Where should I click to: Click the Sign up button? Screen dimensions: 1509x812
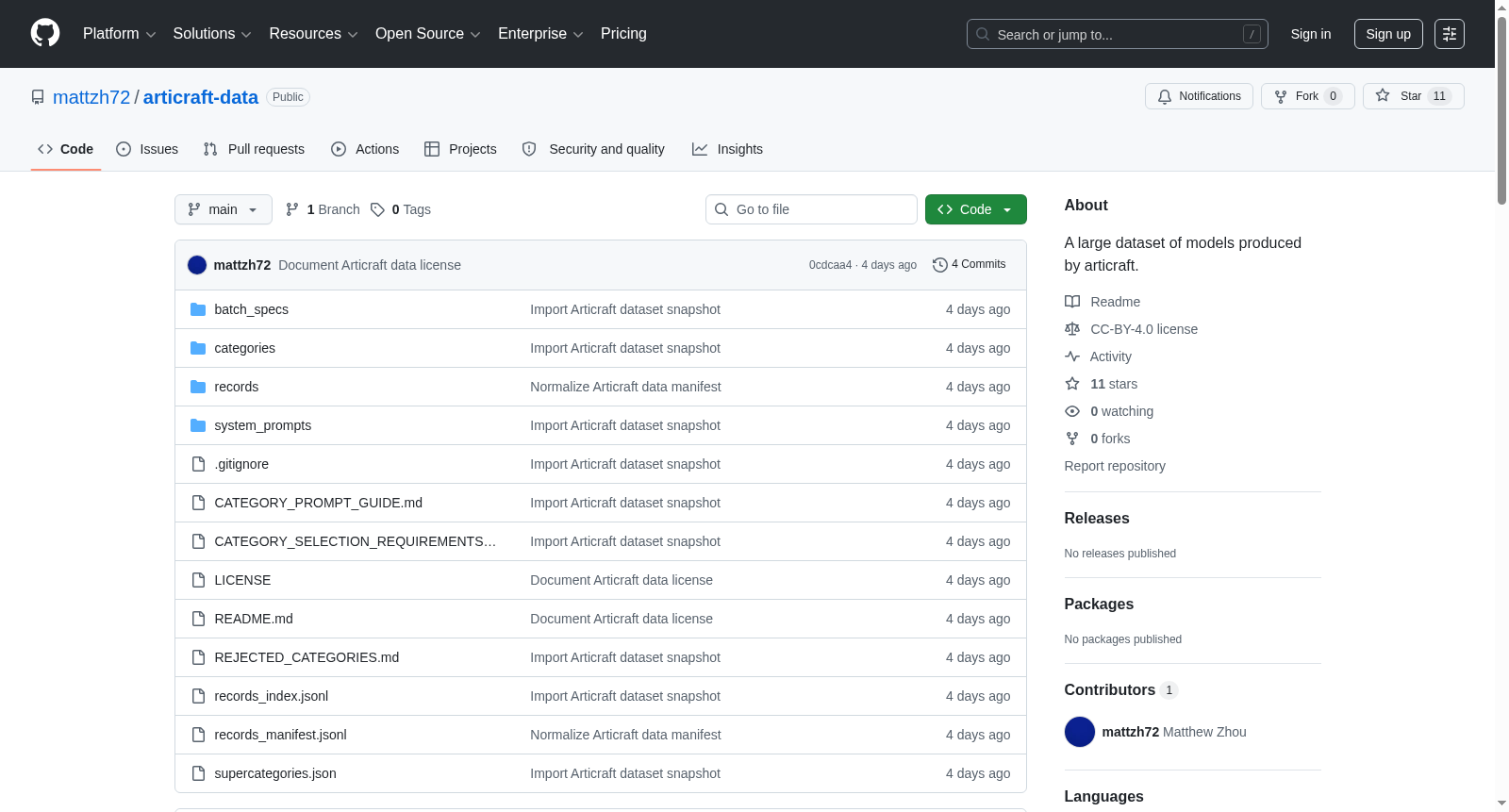[1388, 34]
